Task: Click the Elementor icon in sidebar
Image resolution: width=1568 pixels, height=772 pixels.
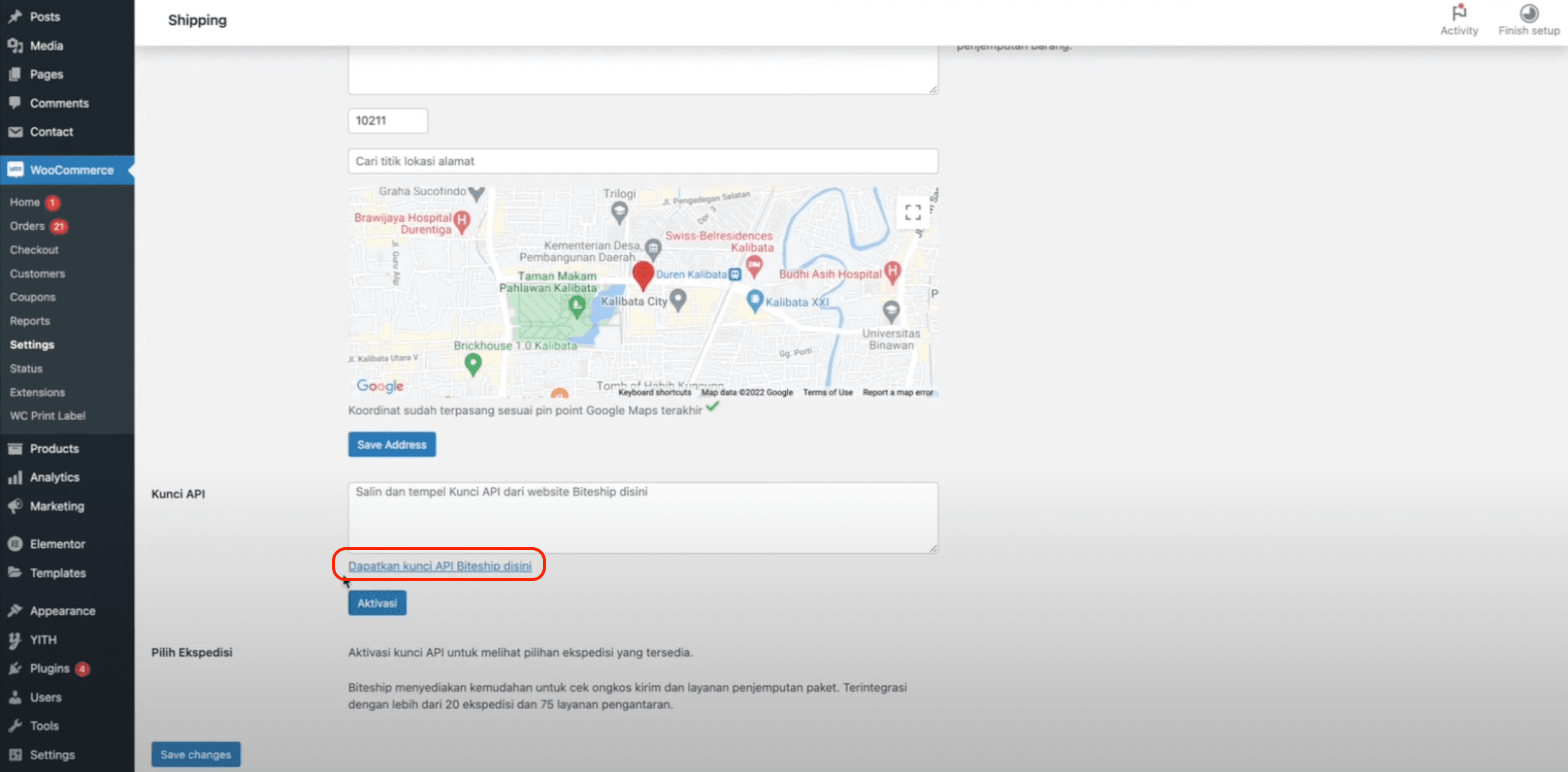Action: click(x=15, y=544)
